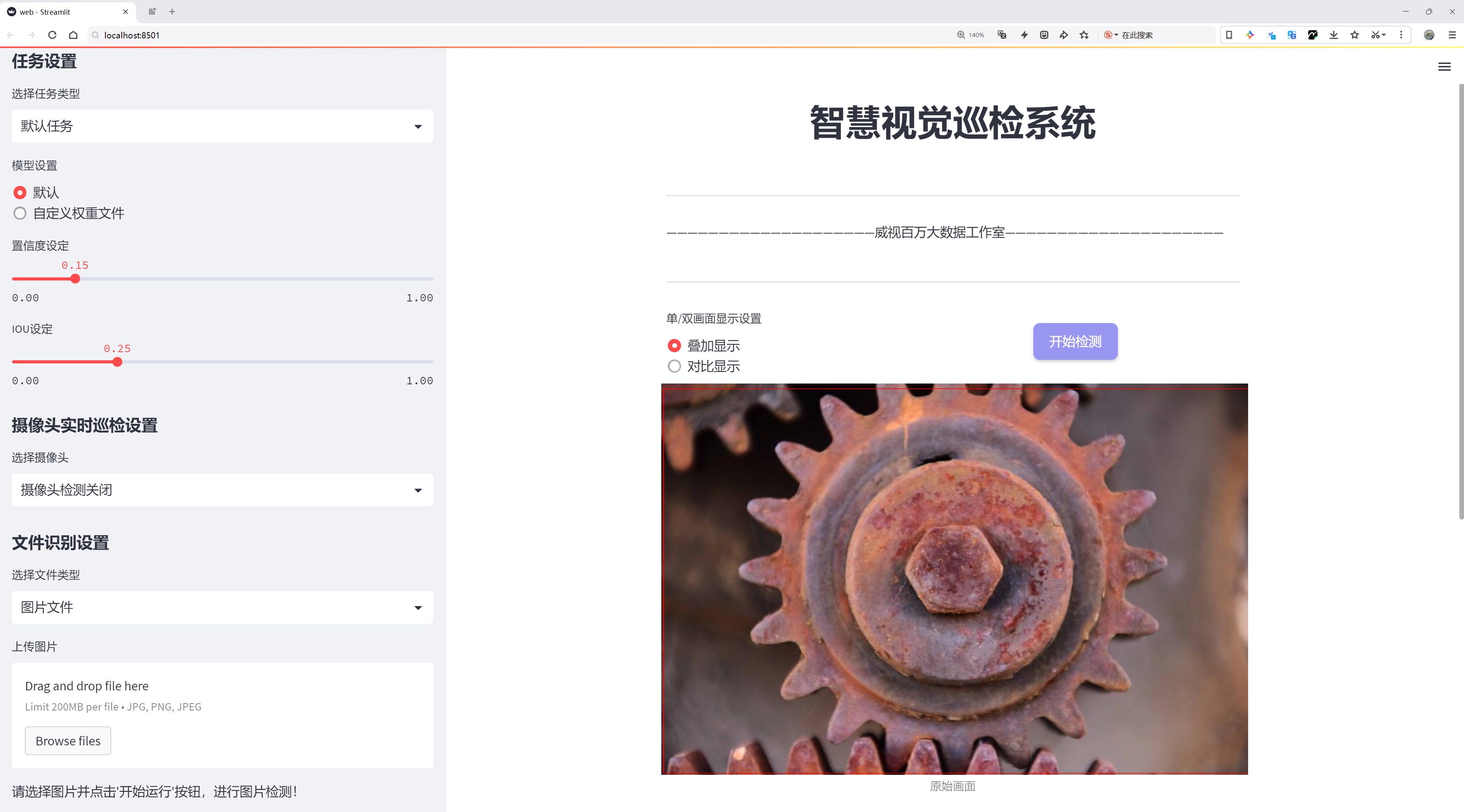Click the browser home icon
The width and height of the screenshot is (1464, 812).
coord(73,35)
